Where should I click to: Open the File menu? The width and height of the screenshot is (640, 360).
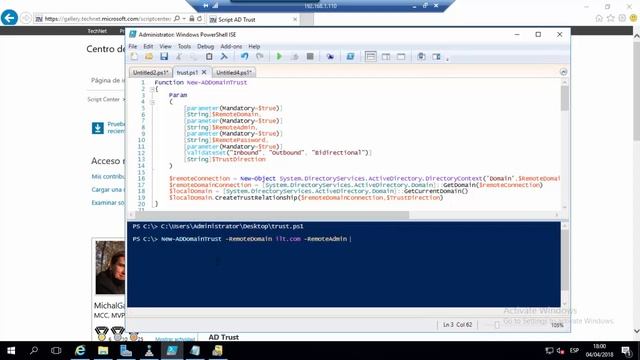(x=133, y=47)
